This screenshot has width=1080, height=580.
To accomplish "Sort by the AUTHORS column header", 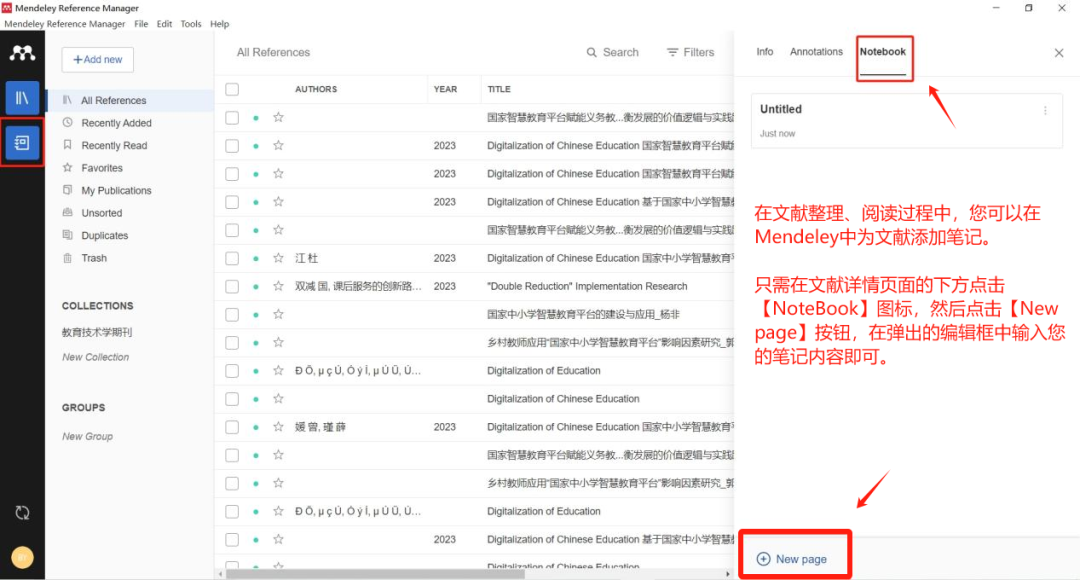I will point(315,89).
